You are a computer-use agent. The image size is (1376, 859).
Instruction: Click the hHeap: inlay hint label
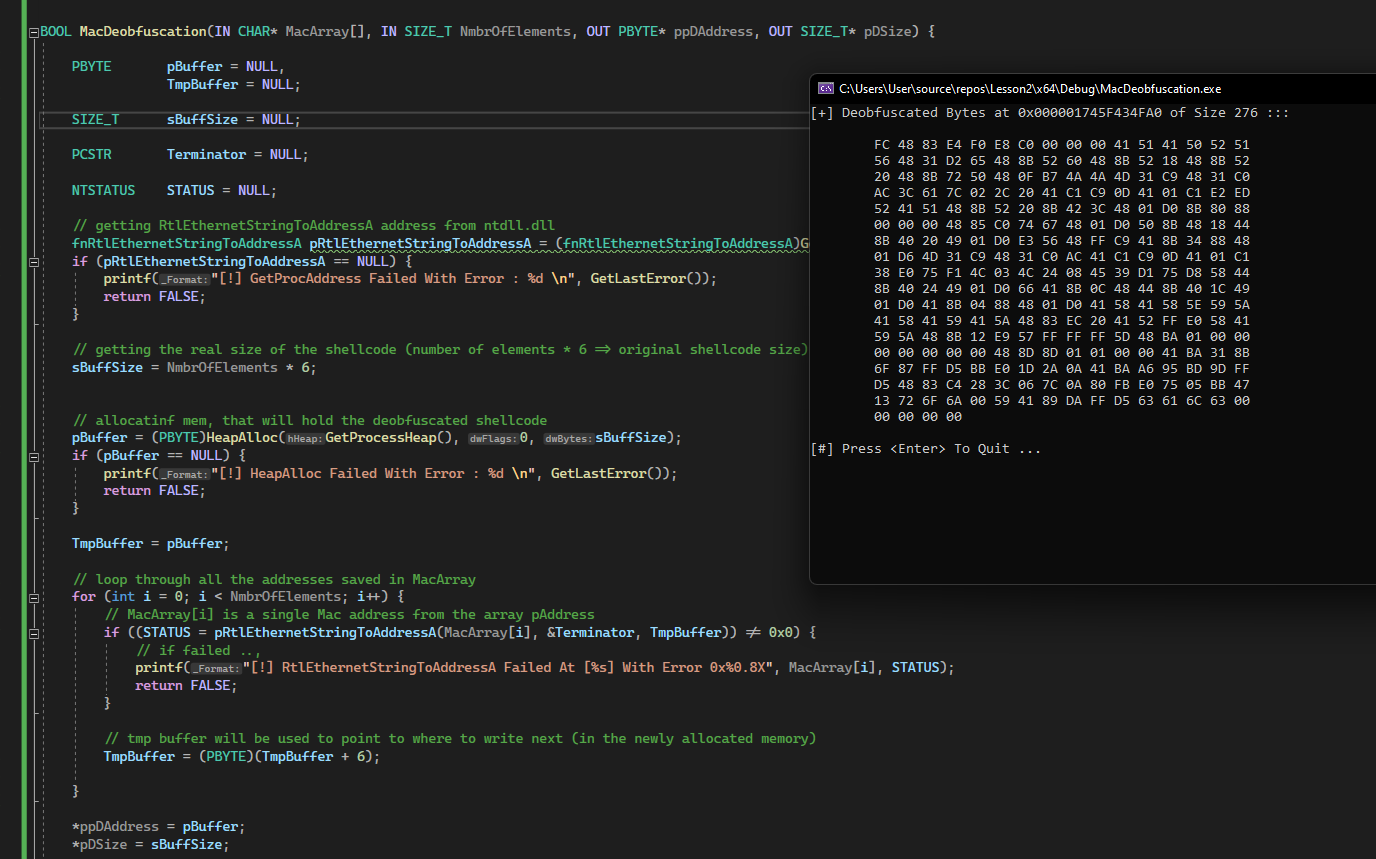304,439
